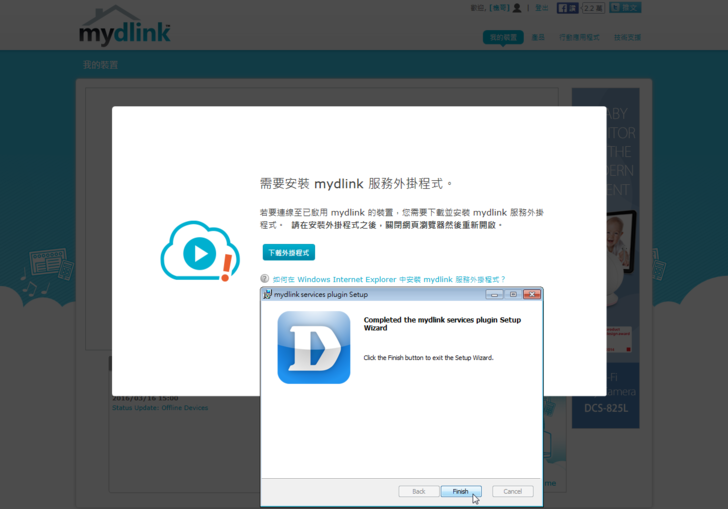Image resolution: width=728 pixels, height=509 pixels.
Task: Click the Completed the mydlink services plugin heading
Action: tap(442, 324)
